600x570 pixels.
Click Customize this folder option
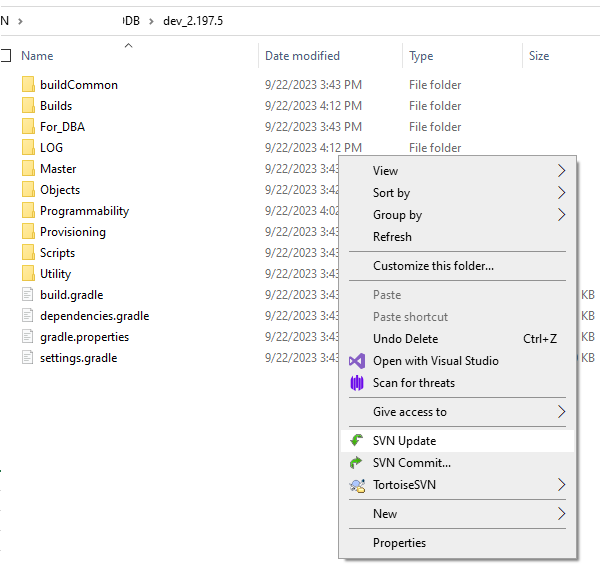click(x=433, y=266)
